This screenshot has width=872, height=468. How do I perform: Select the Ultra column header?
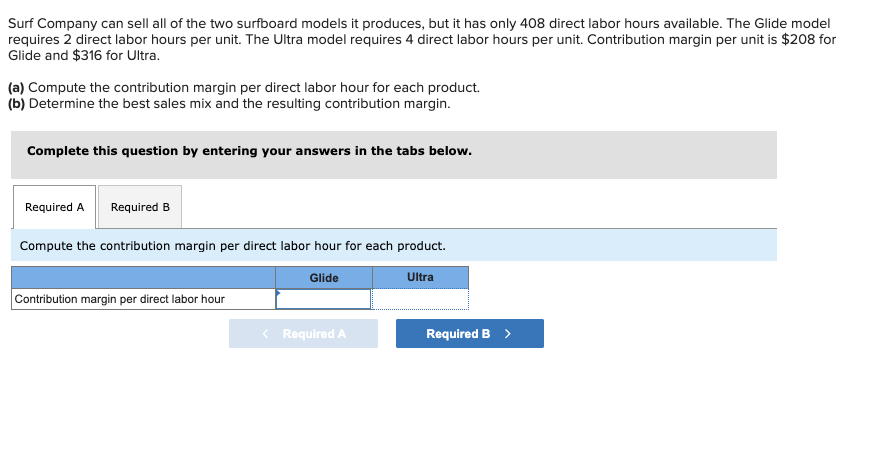[x=420, y=277]
